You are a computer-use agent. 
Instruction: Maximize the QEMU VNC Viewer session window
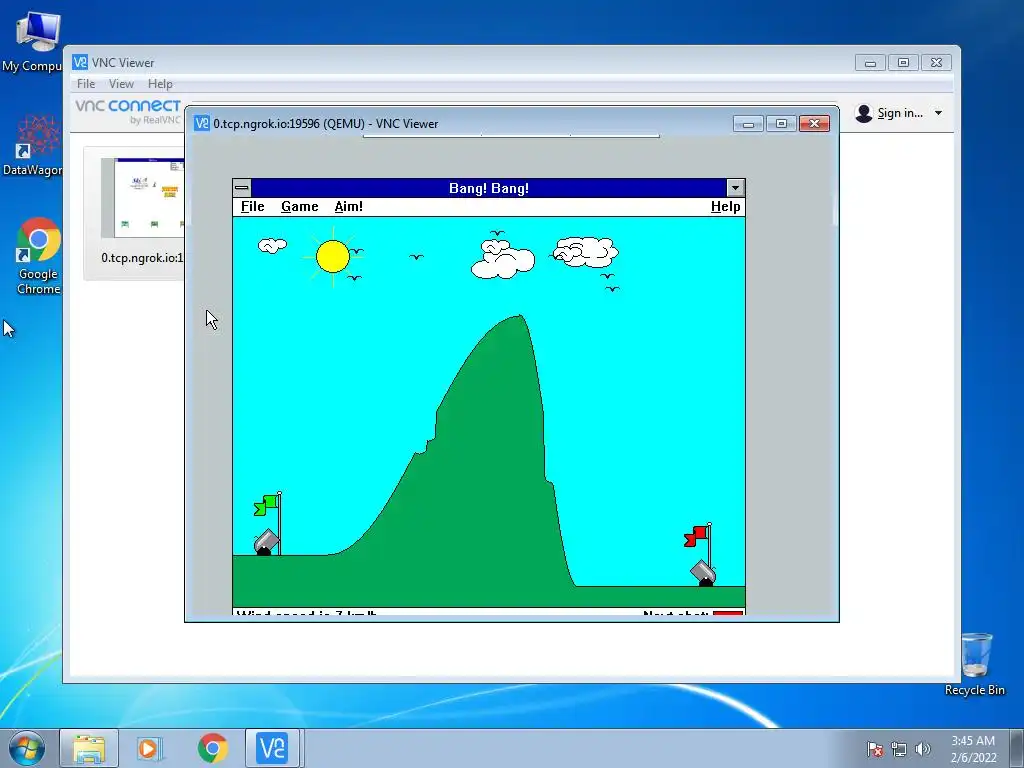coord(781,123)
